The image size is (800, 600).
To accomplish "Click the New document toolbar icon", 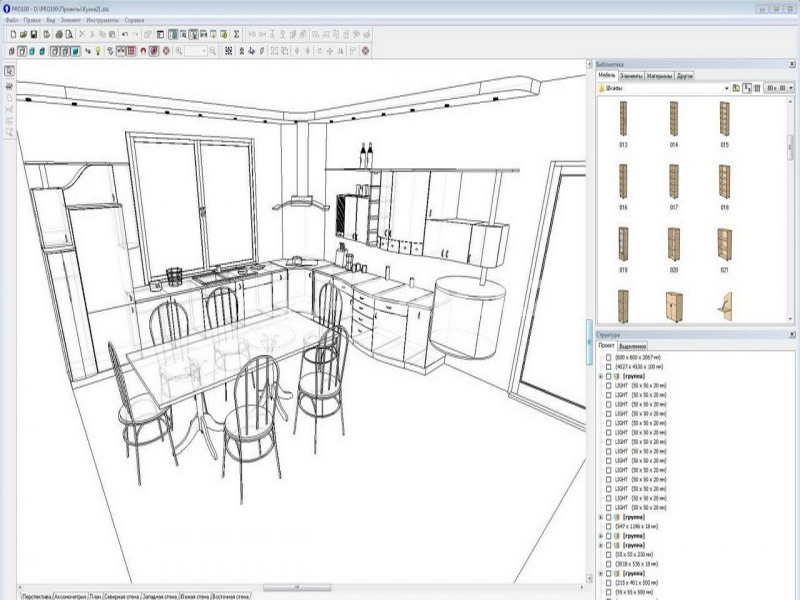I will (x=13, y=35).
